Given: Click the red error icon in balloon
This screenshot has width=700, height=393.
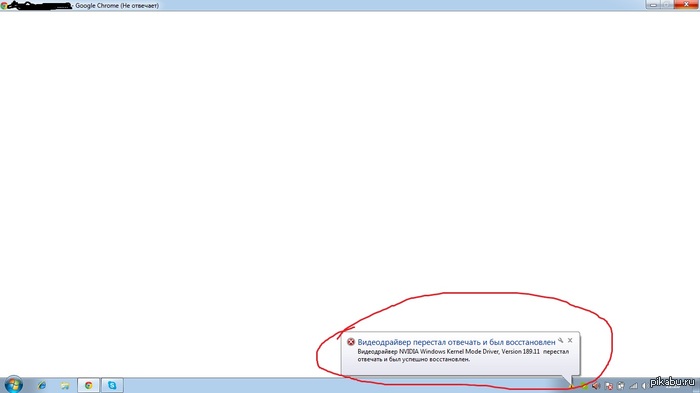Looking at the screenshot, I should [x=351, y=342].
